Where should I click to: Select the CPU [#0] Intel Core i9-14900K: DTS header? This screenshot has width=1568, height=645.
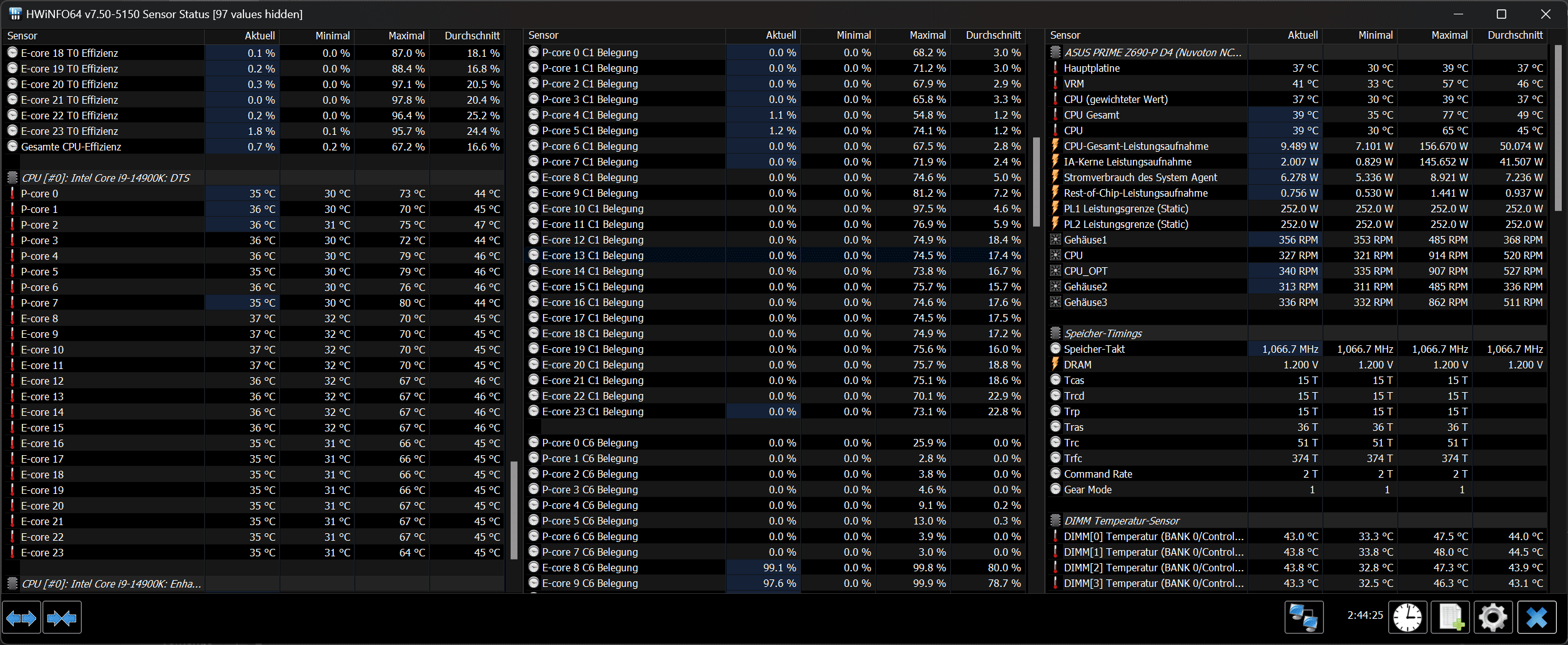(x=105, y=178)
